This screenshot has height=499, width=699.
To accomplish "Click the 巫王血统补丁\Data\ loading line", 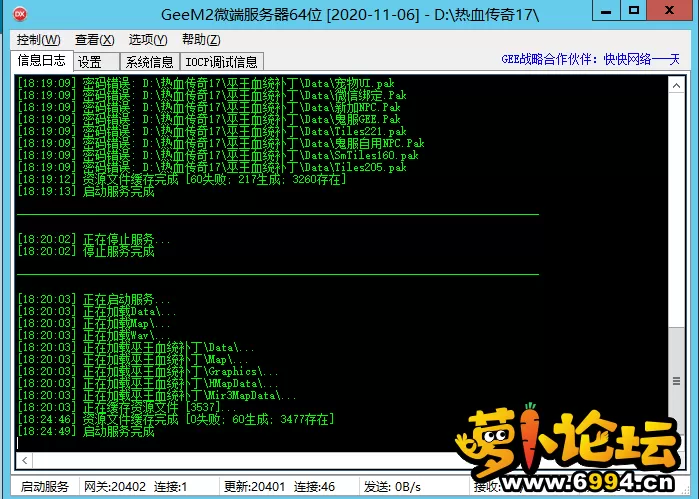I will [136, 347].
